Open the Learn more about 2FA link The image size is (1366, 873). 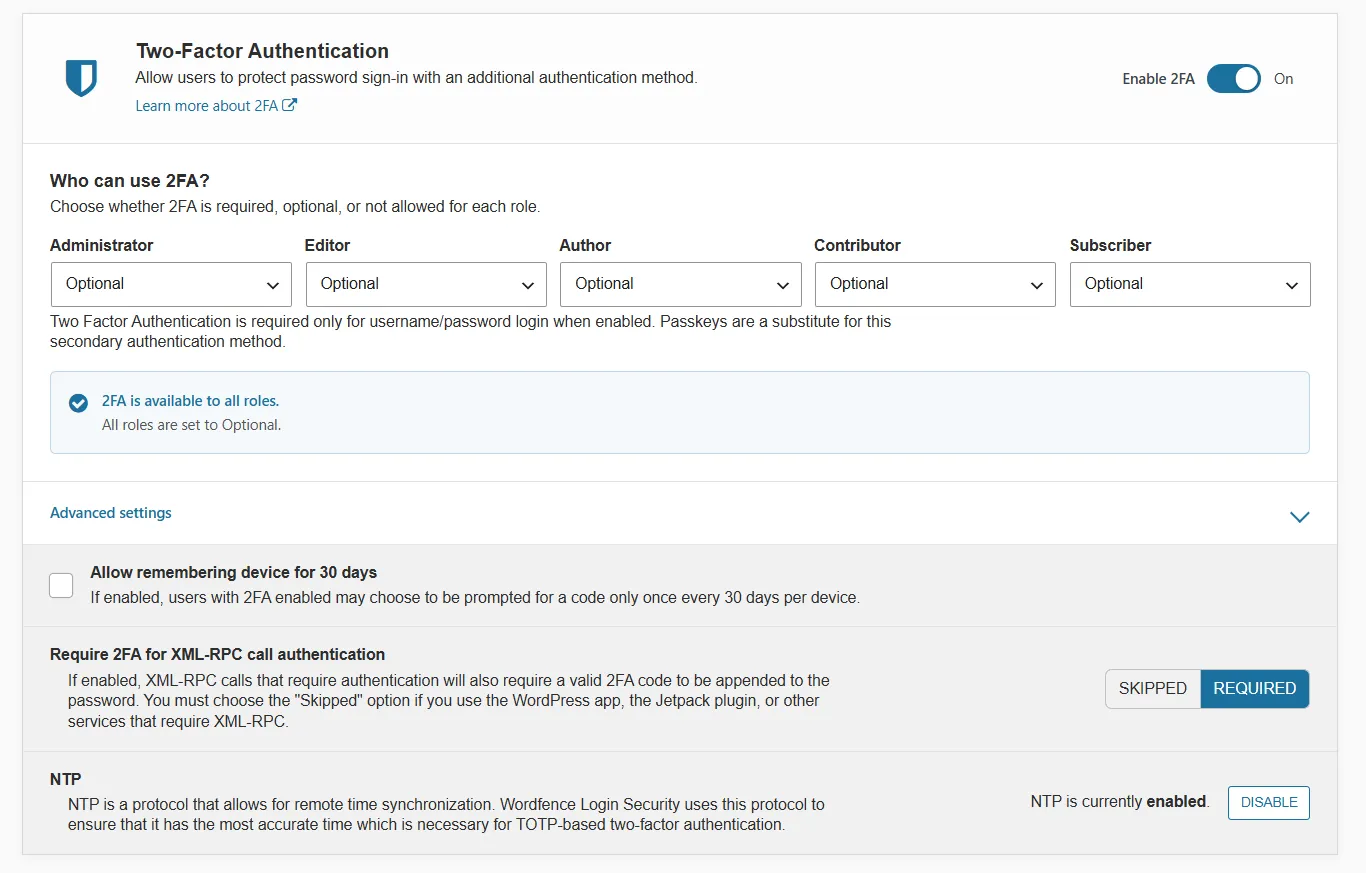[216, 106]
